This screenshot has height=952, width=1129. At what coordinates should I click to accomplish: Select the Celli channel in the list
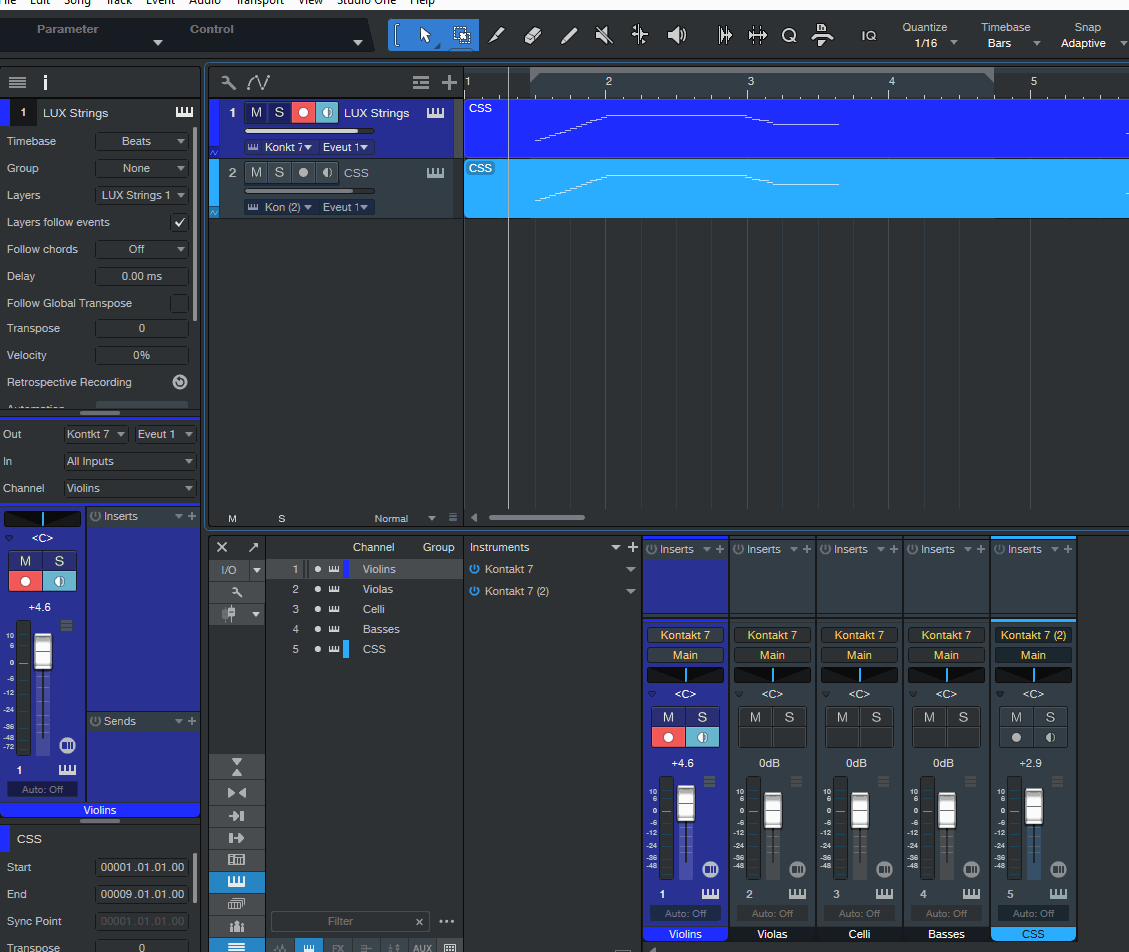click(x=373, y=609)
